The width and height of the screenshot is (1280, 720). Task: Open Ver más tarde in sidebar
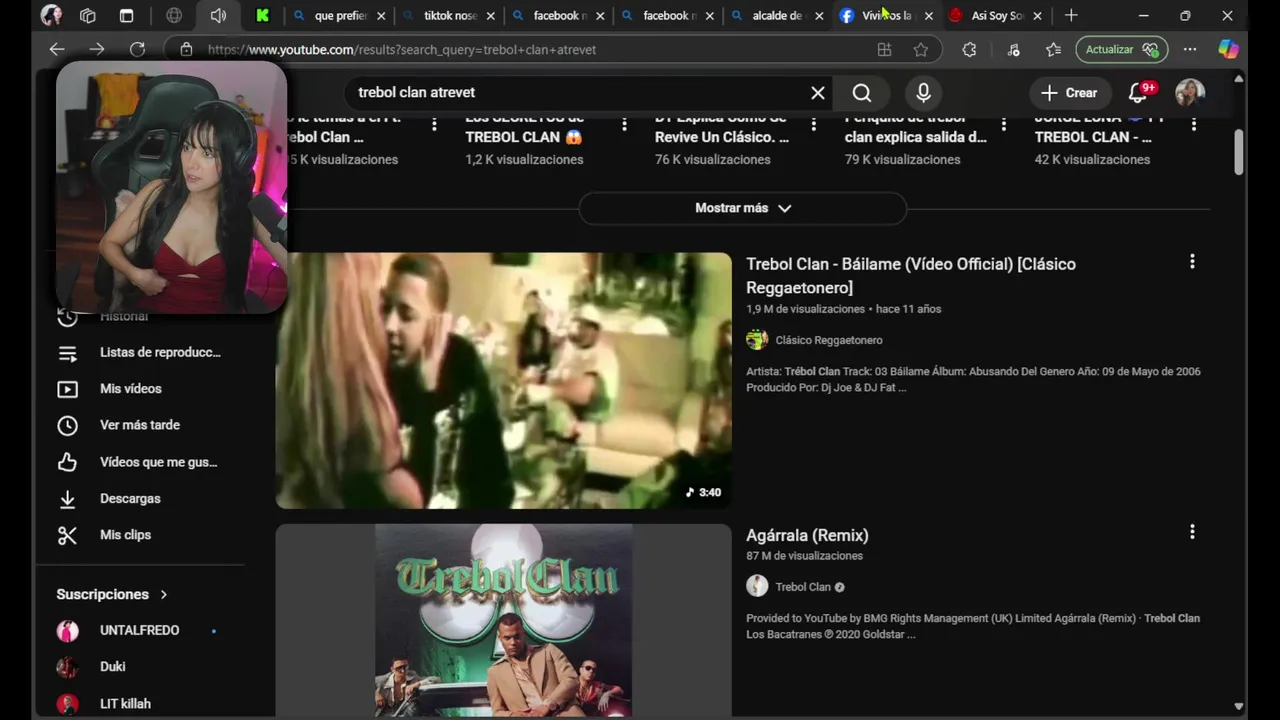pyautogui.click(x=140, y=426)
